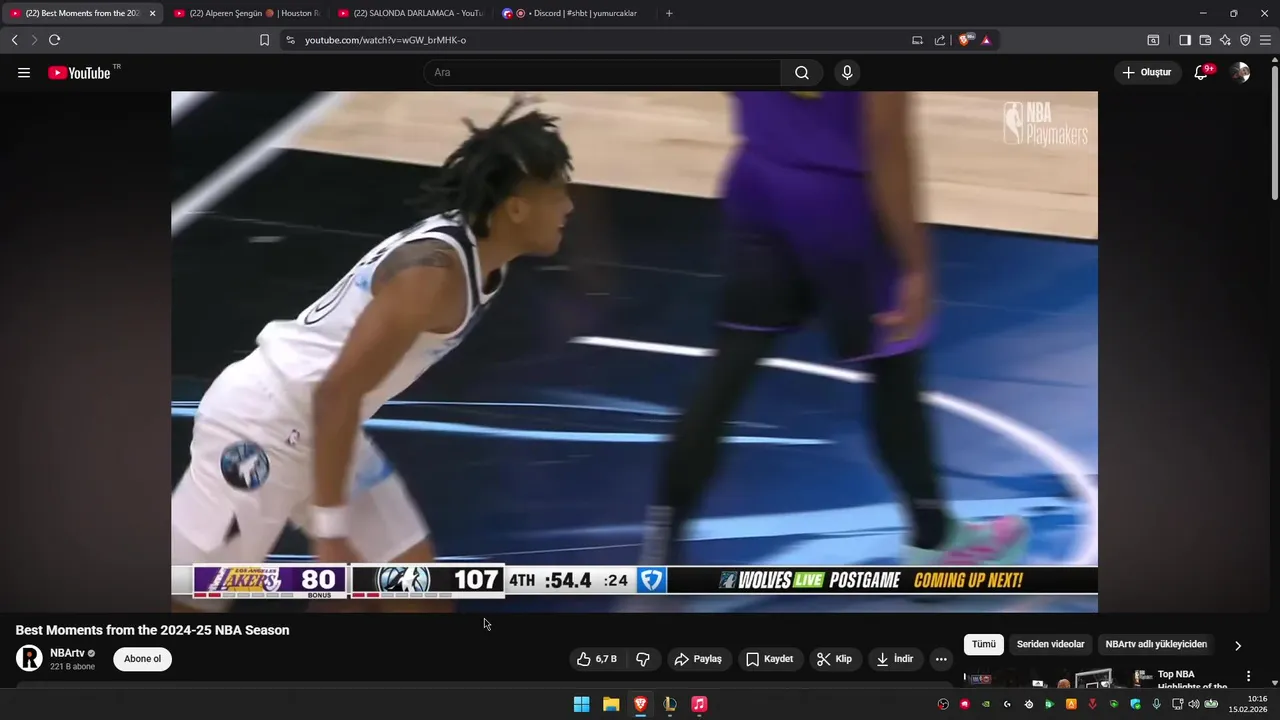
Task: Click the Abone ol subscribe button
Action: point(143,659)
